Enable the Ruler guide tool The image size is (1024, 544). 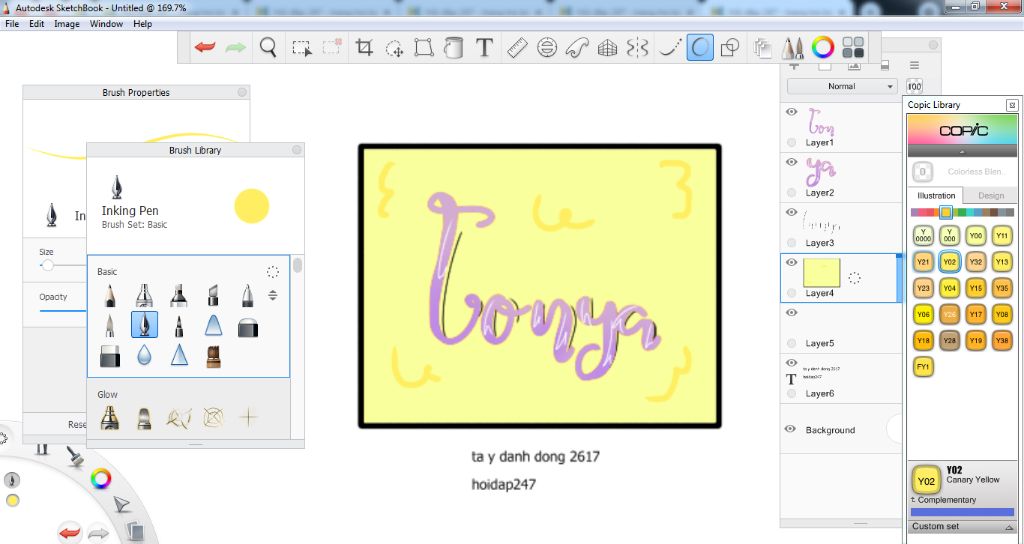point(517,48)
